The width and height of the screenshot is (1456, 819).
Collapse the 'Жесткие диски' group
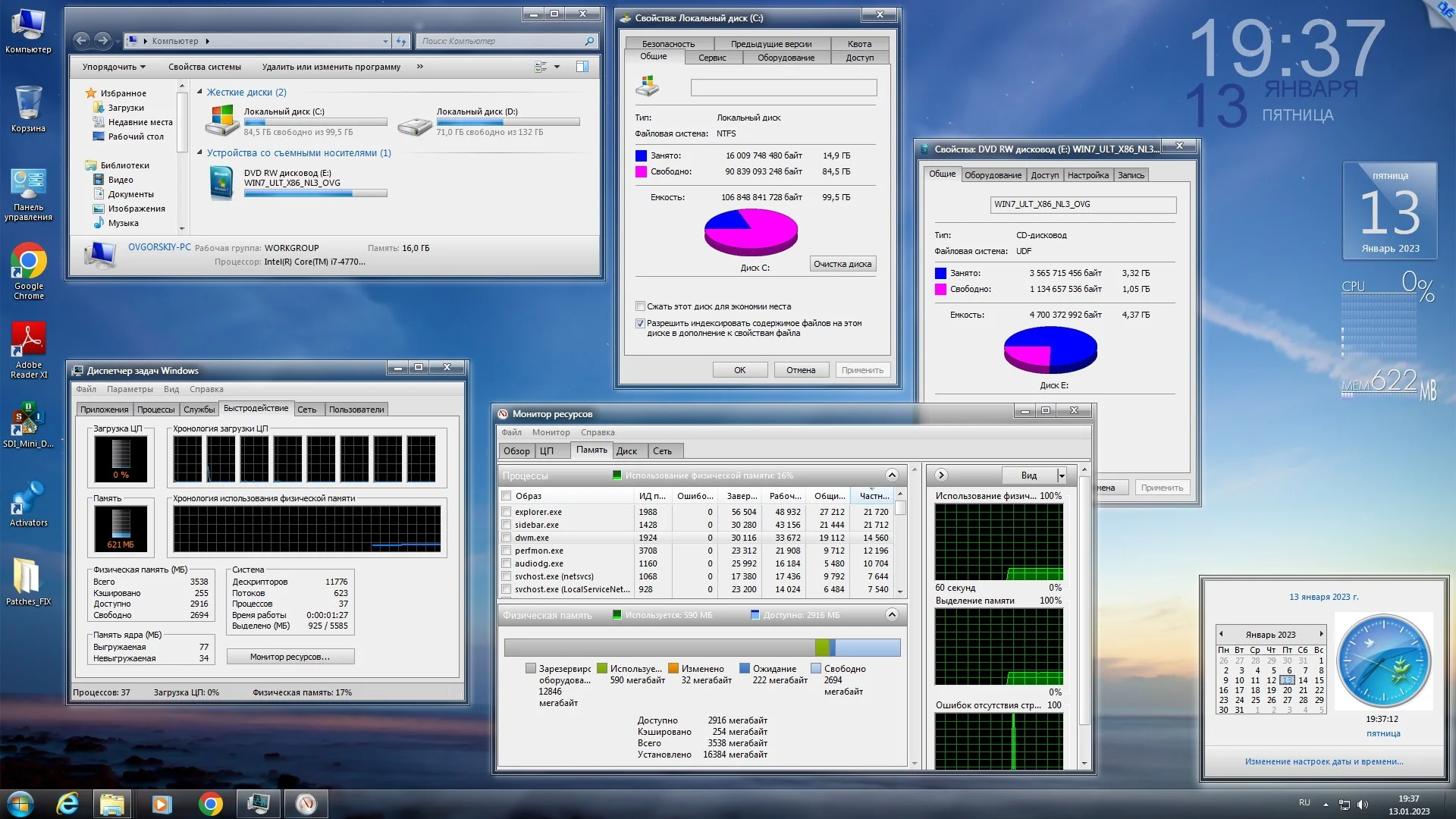click(x=199, y=92)
